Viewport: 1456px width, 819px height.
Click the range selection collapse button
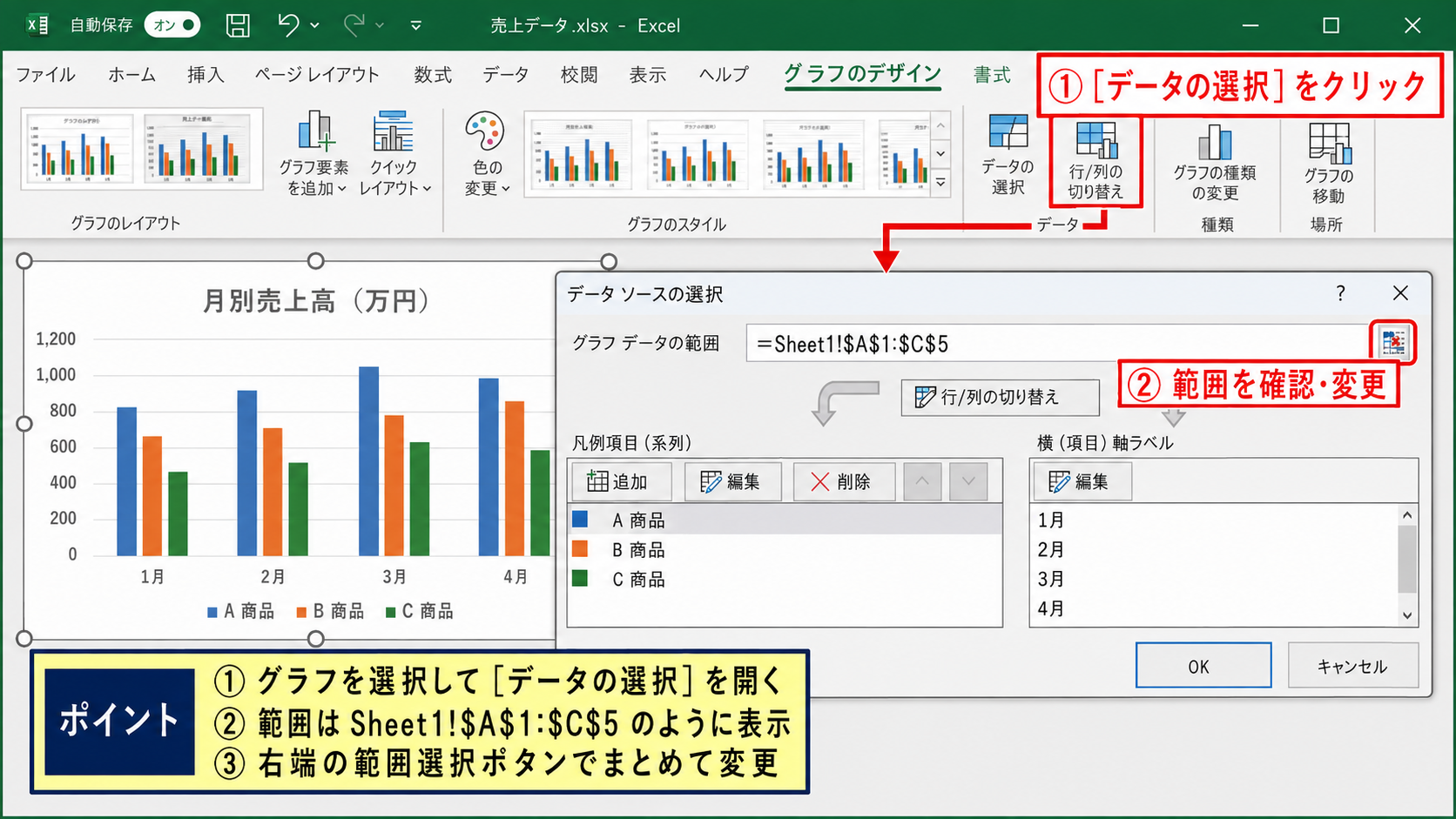[x=1393, y=342]
